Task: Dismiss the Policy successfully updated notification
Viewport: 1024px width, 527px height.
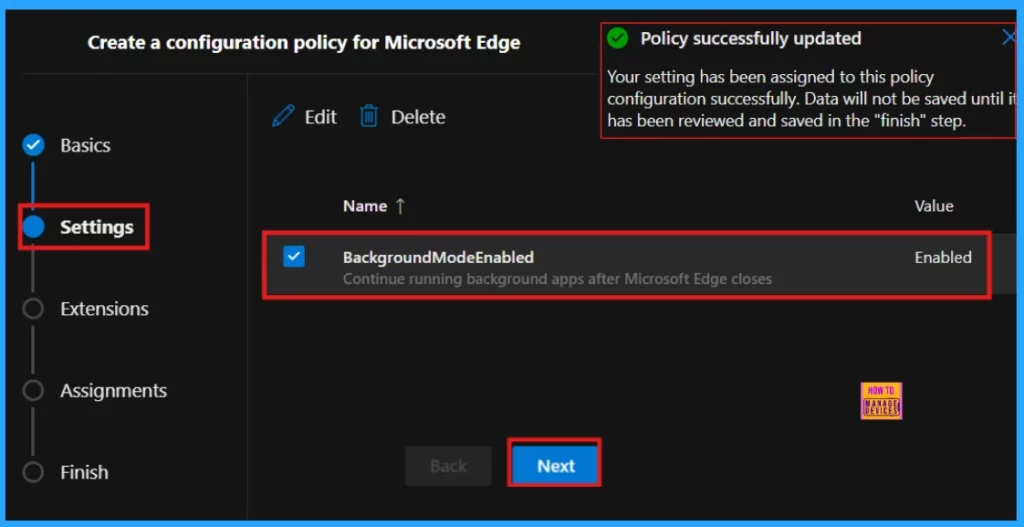Action: 1010,38
